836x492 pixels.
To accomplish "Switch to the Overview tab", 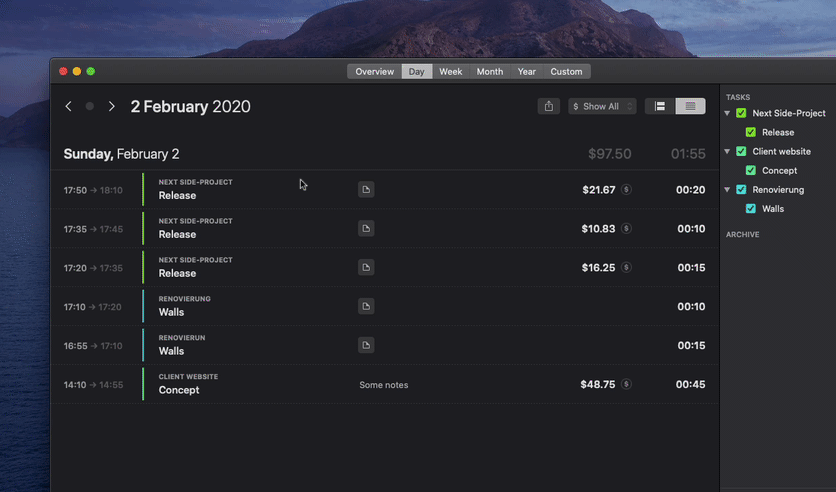I will coord(374,71).
